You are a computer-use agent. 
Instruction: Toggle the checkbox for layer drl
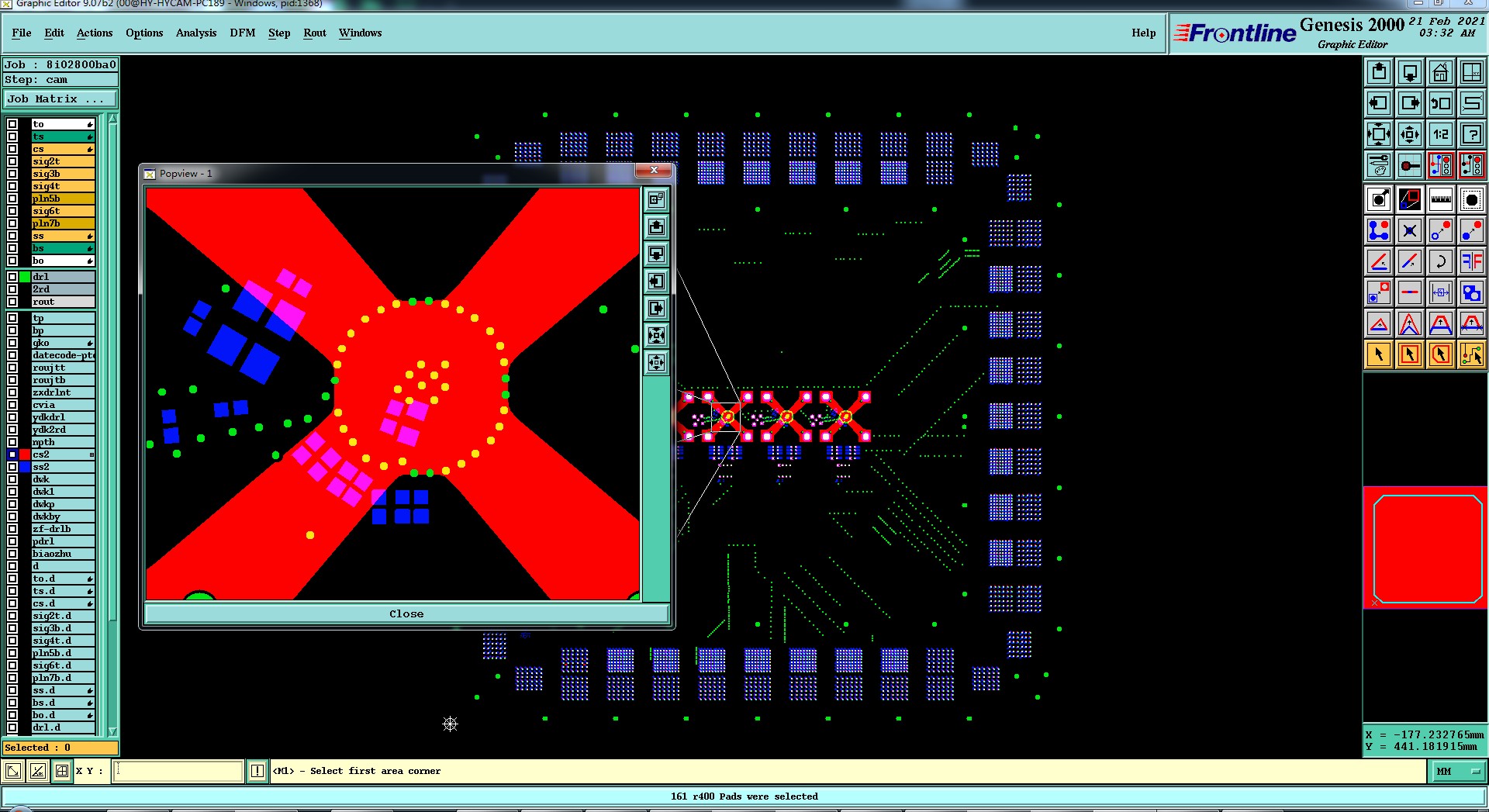click(x=12, y=277)
